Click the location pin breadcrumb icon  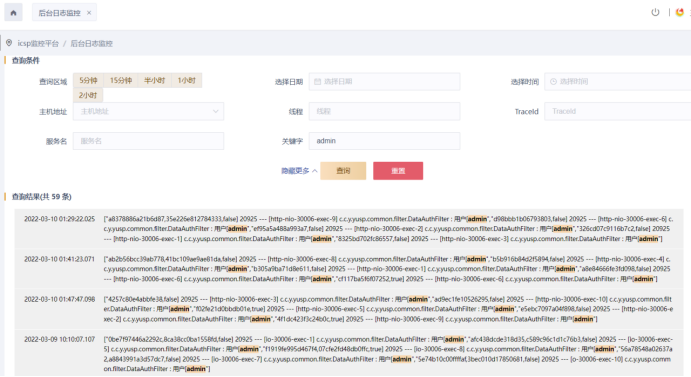coord(9,43)
